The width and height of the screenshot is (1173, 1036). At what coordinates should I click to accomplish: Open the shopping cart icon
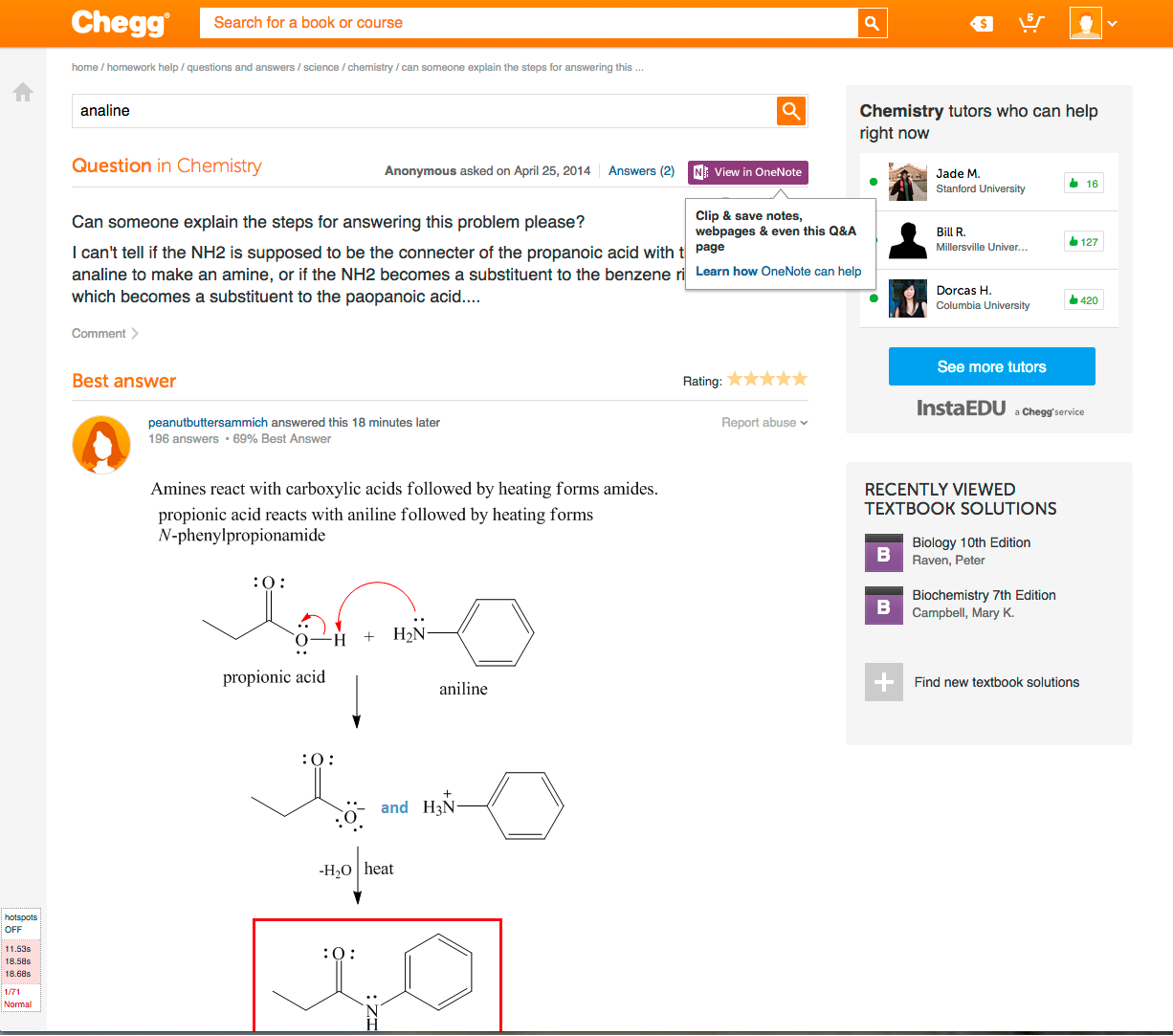[1030, 23]
